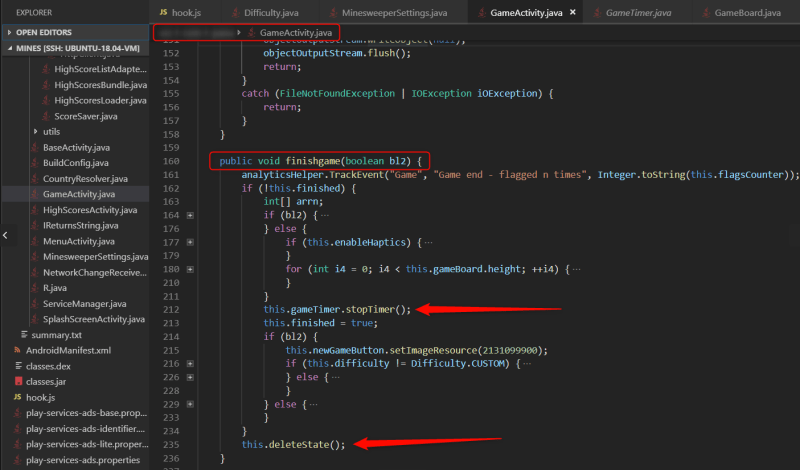Expand the utils folder in explorer
The width and height of the screenshot is (800, 470).
(35, 131)
